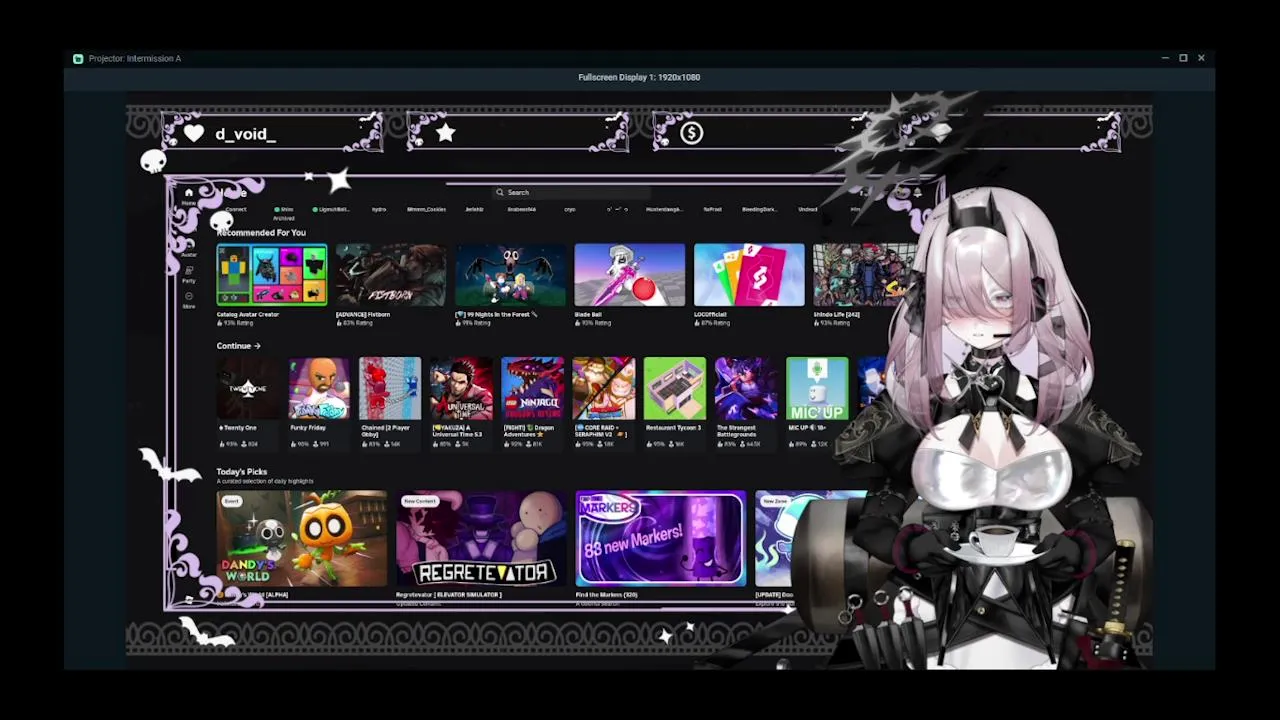Select friend BleedingDark in friends row
This screenshot has width=1280, height=720.
pos(759,210)
